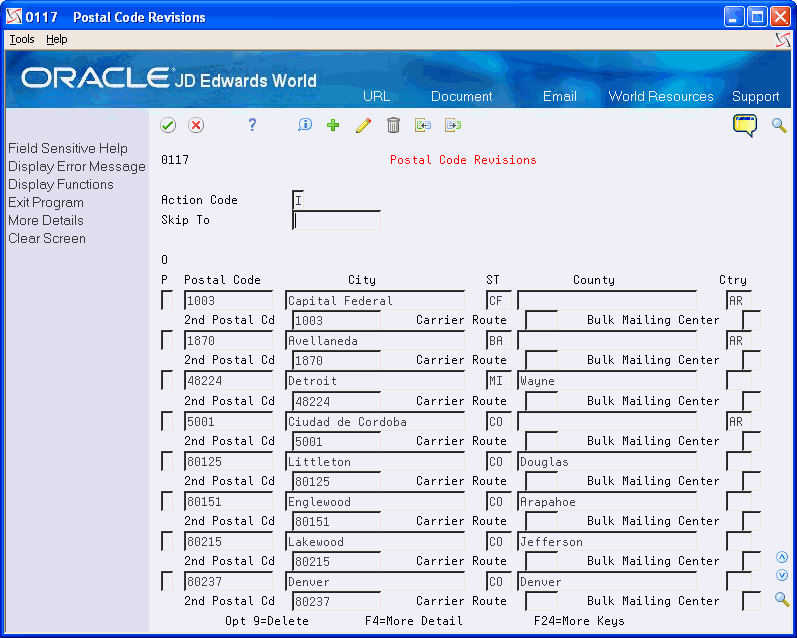Image resolution: width=797 pixels, height=638 pixels.
Task: Click the red X cancel icon
Action: click(x=196, y=125)
